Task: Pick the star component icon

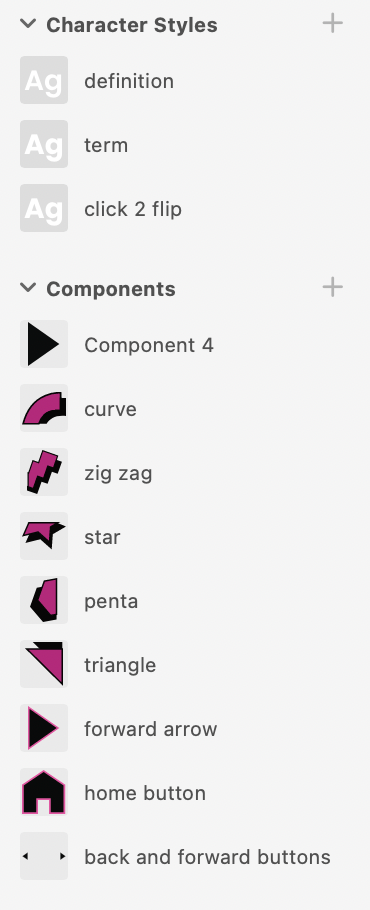Action: coord(44,536)
